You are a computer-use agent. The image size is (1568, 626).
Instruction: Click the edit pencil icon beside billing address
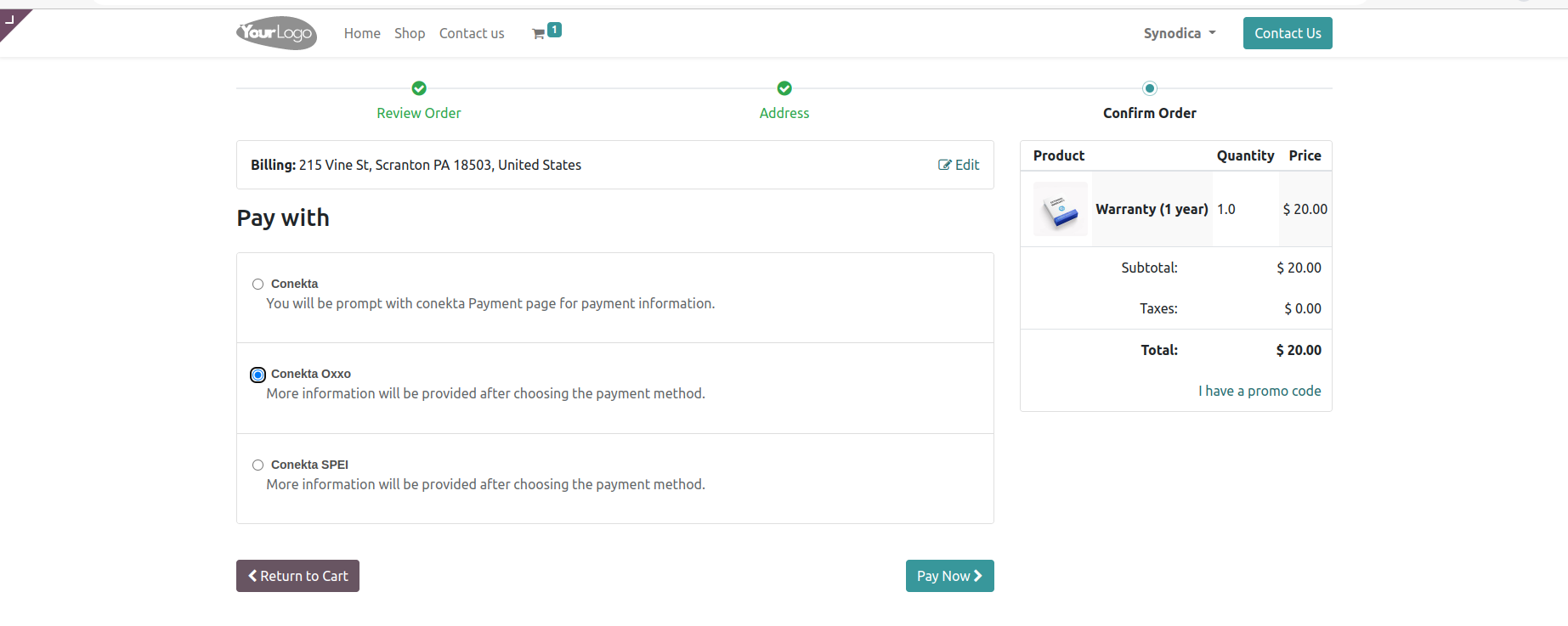944,165
